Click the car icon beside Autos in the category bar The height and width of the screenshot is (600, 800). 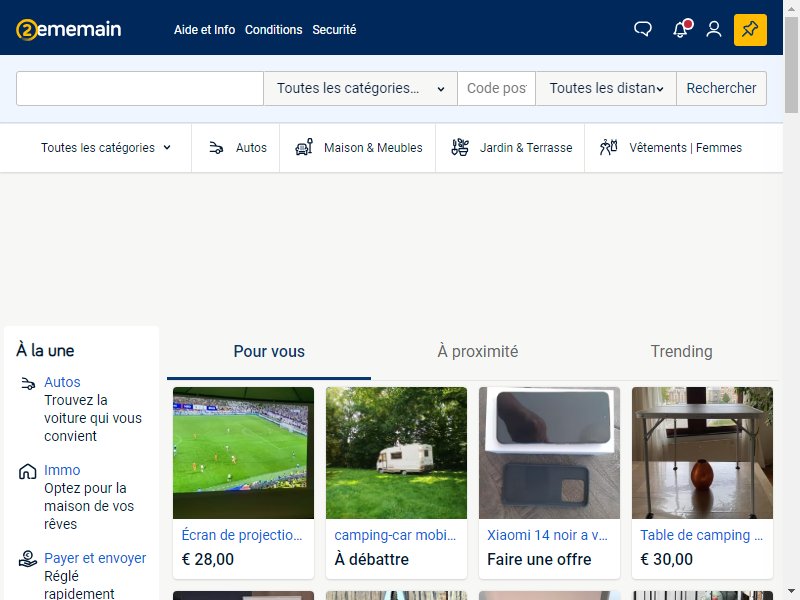tap(216, 148)
